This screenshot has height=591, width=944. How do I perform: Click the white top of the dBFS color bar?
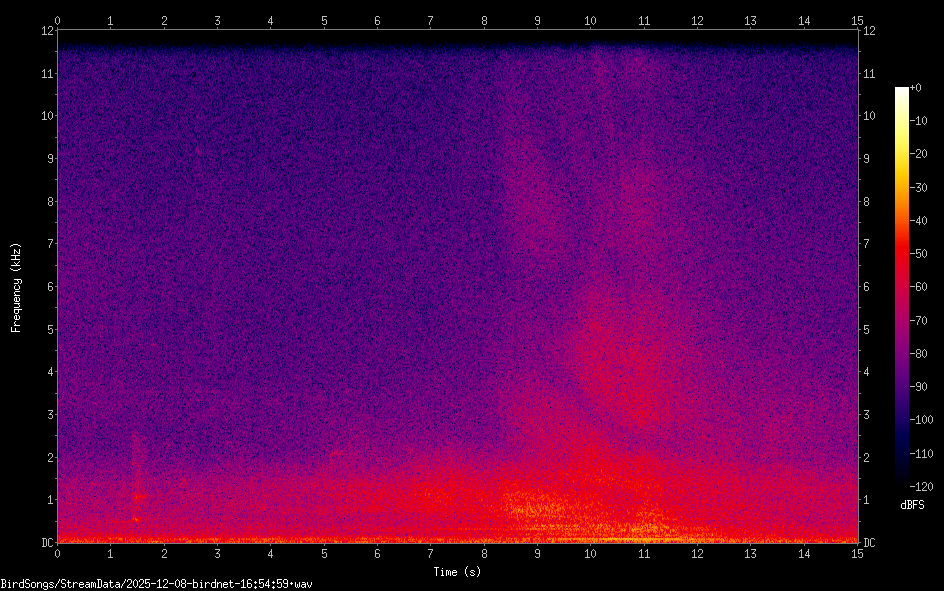point(902,91)
